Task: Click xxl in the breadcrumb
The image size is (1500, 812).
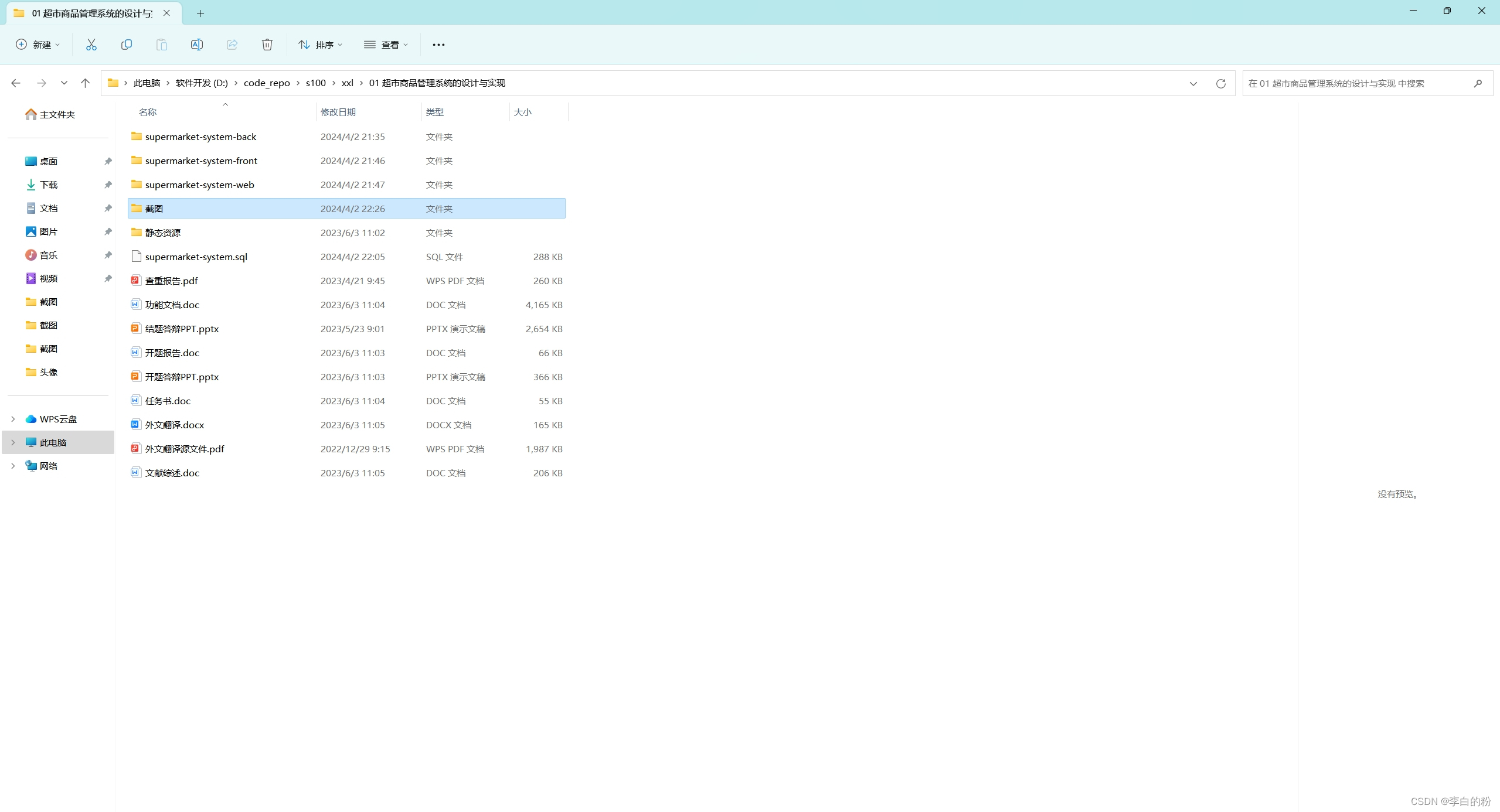Action: coord(347,83)
